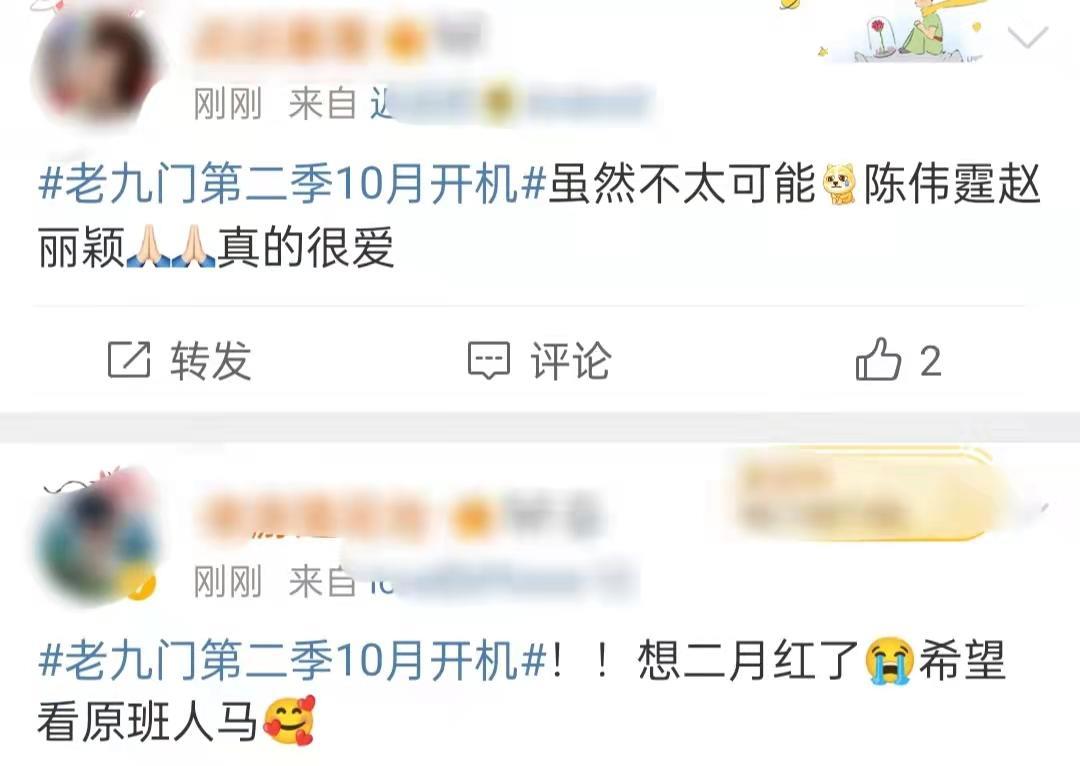Screen dimensions: 1080x766
Task: Tap the repost share icon
Action: (129, 360)
